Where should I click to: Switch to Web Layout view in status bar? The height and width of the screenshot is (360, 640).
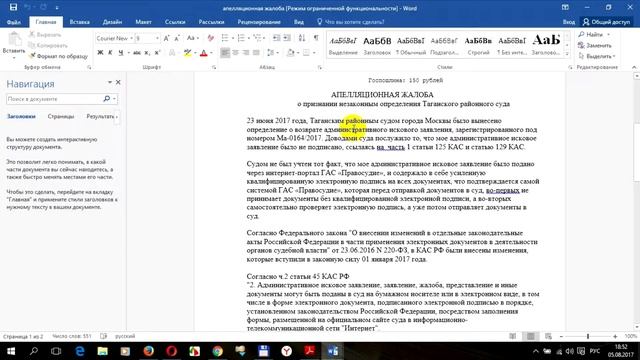pyautogui.click(x=548, y=336)
